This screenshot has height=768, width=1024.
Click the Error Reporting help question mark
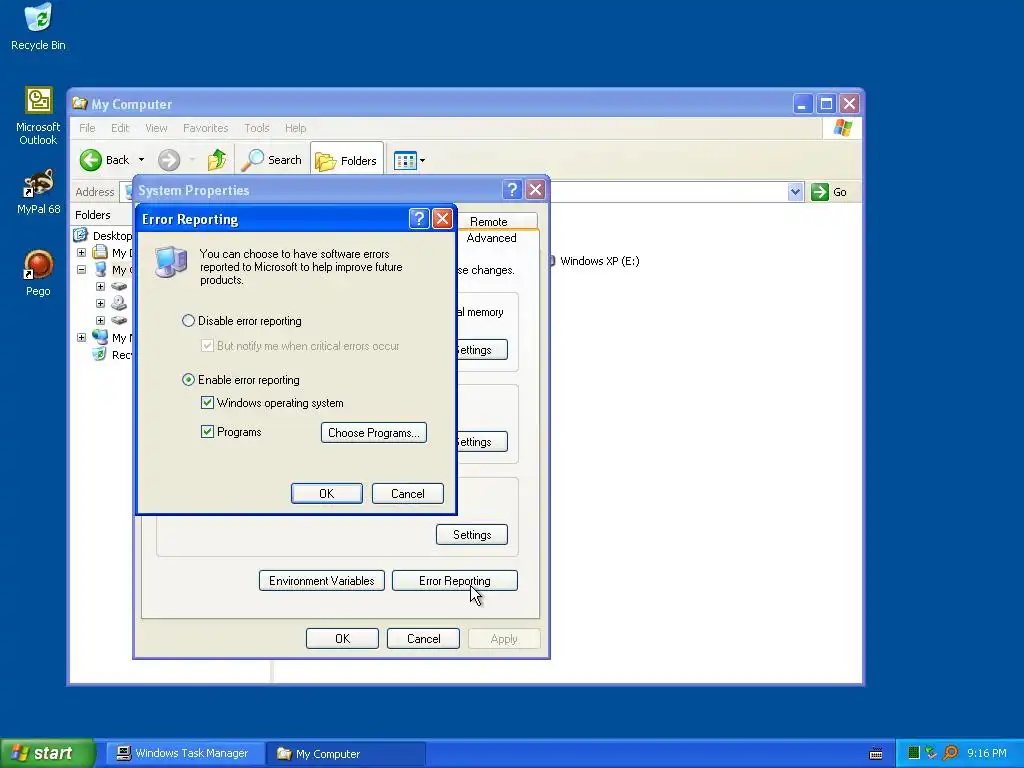(x=419, y=219)
